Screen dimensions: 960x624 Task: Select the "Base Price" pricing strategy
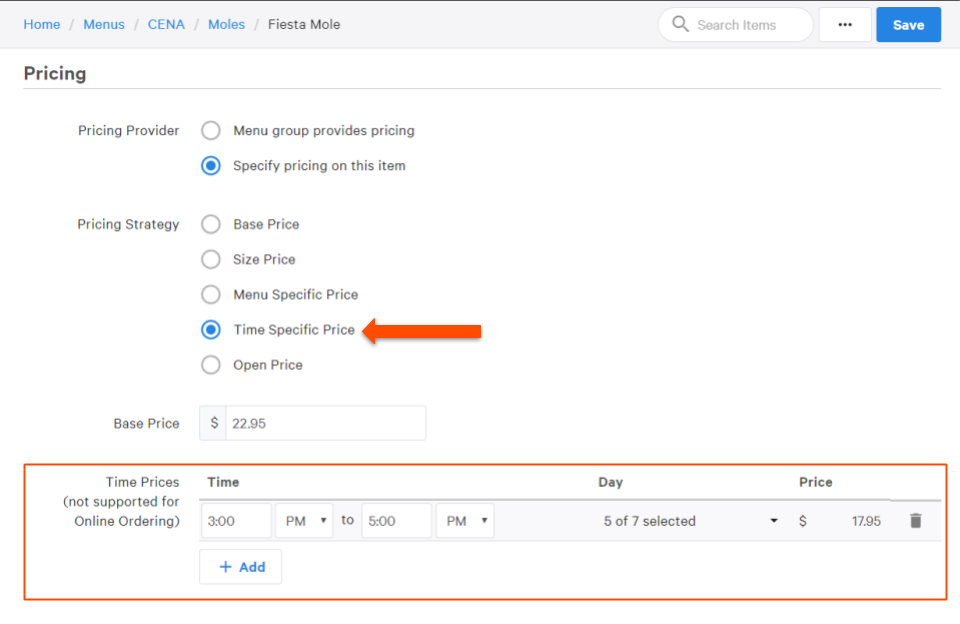pyautogui.click(x=210, y=224)
